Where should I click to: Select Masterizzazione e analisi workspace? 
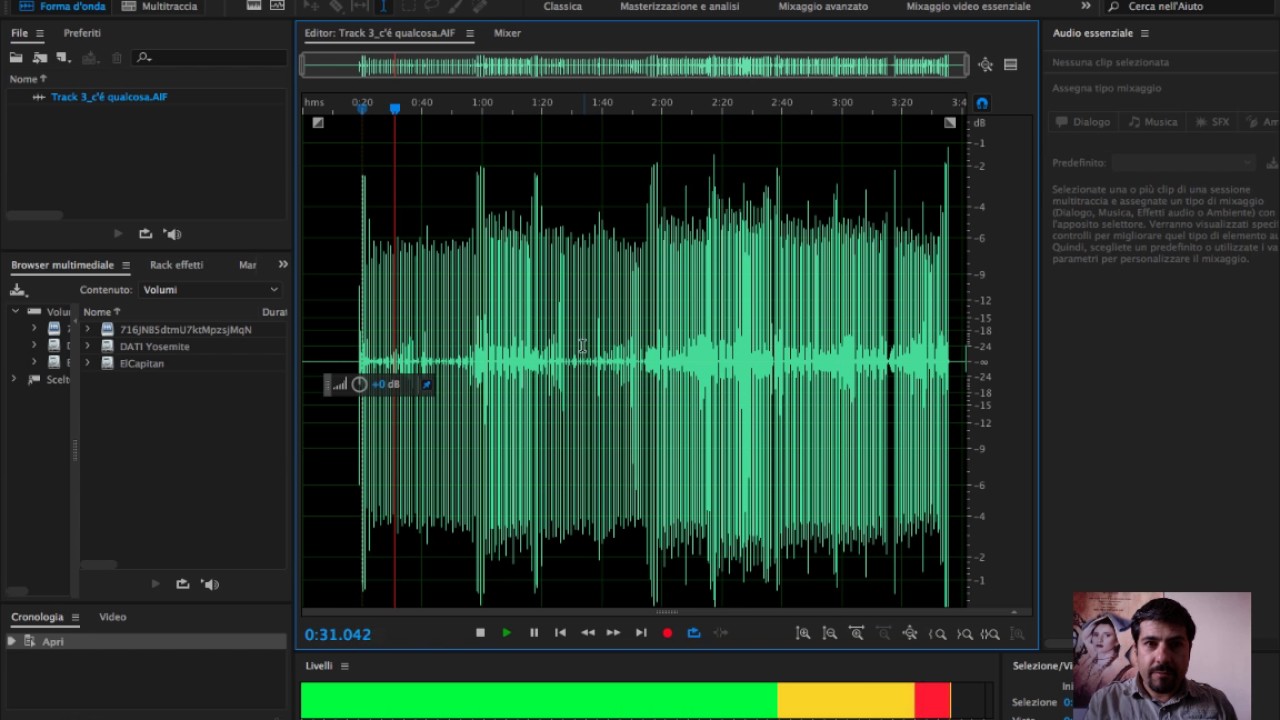679,6
